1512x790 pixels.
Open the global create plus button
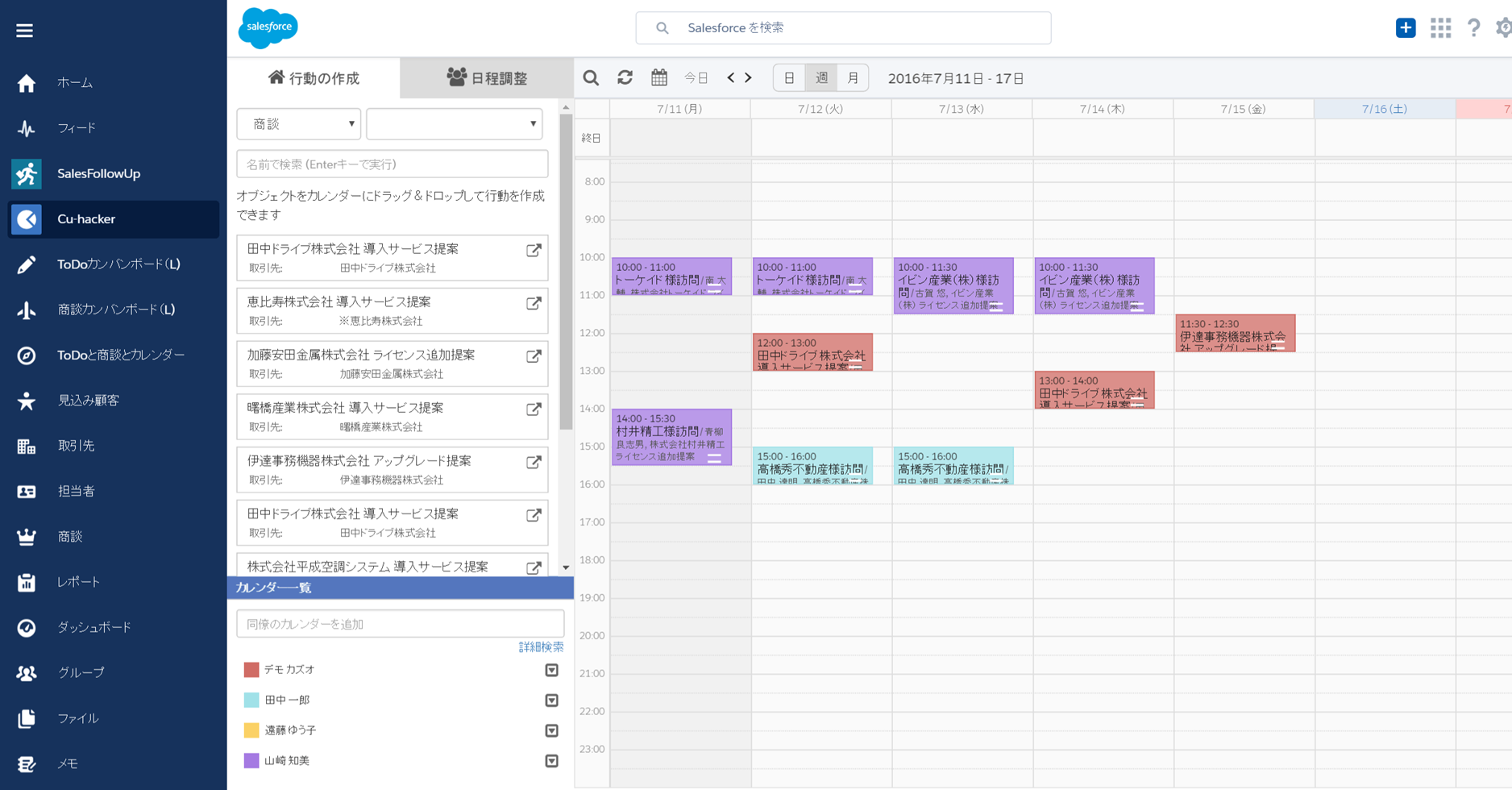coord(1406,27)
